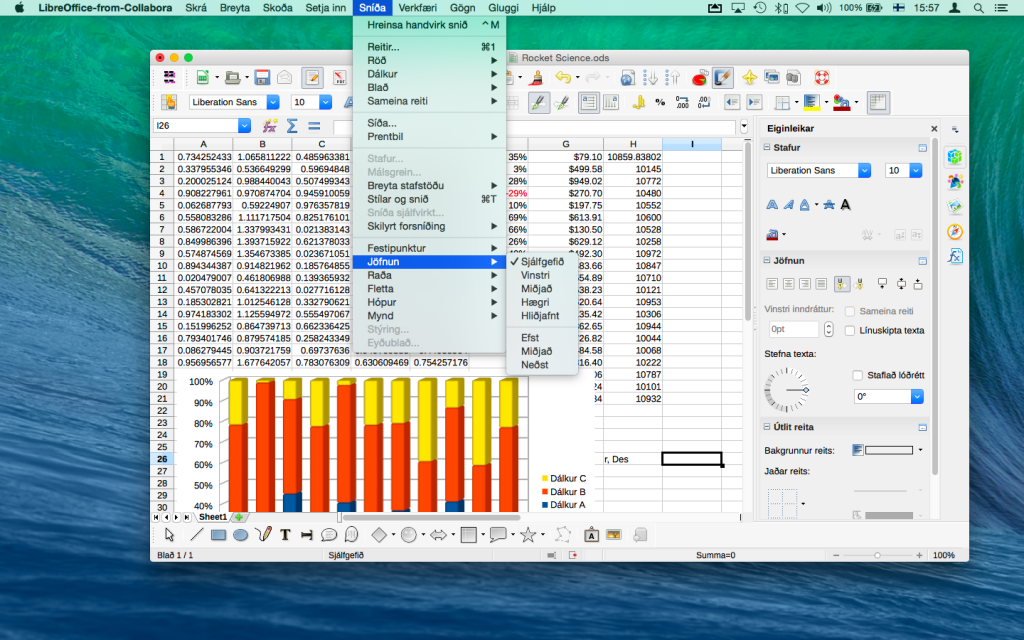Image resolution: width=1024 pixels, height=640 pixels.
Task: Click the decrease indent icon
Action: point(731,103)
